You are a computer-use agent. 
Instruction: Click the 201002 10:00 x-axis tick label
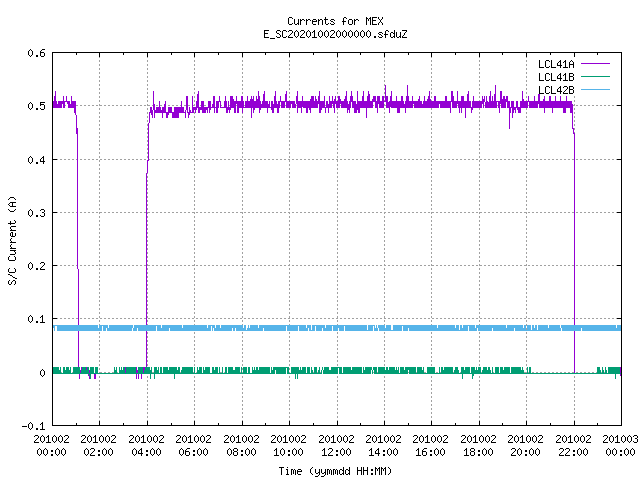click(288, 446)
